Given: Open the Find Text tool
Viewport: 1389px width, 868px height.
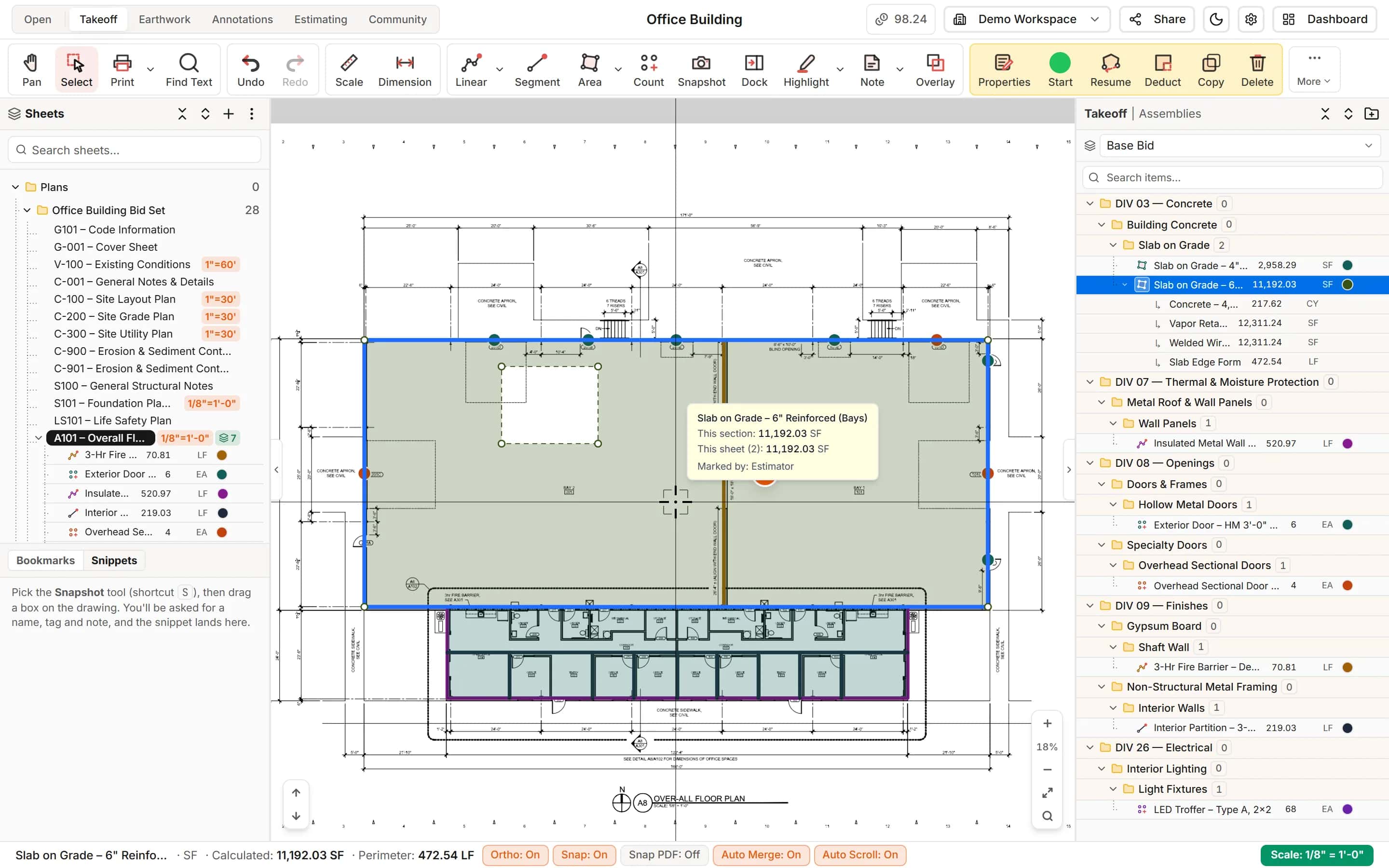Looking at the screenshot, I should 189,70.
